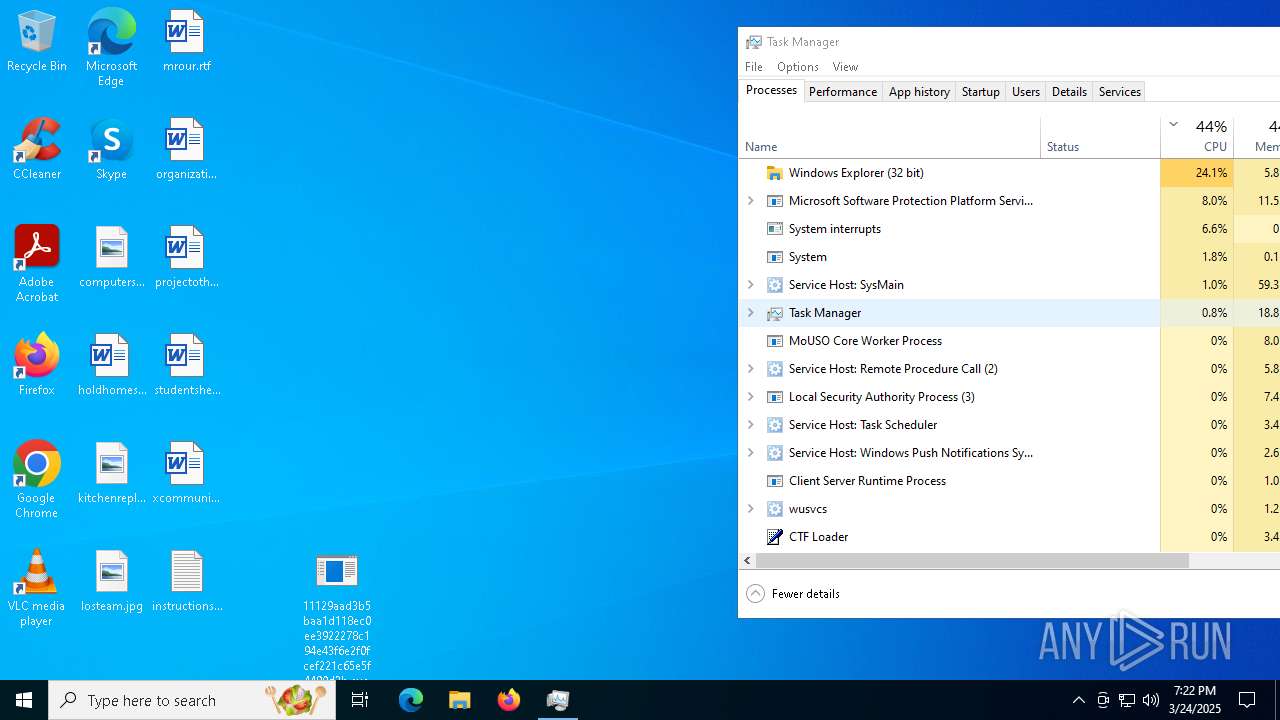Image resolution: width=1280 pixels, height=720 pixels.
Task: Open Task View from the taskbar
Action: pyautogui.click(x=359, y=700)
